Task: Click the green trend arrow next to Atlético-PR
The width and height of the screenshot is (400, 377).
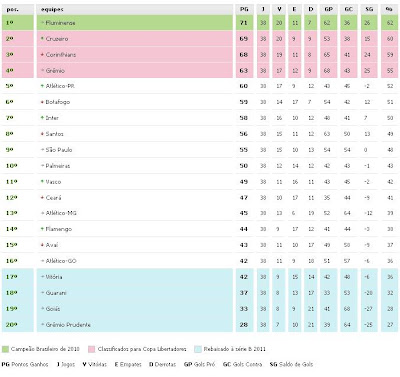Action: pyautogui.click(x=42, y=86)
